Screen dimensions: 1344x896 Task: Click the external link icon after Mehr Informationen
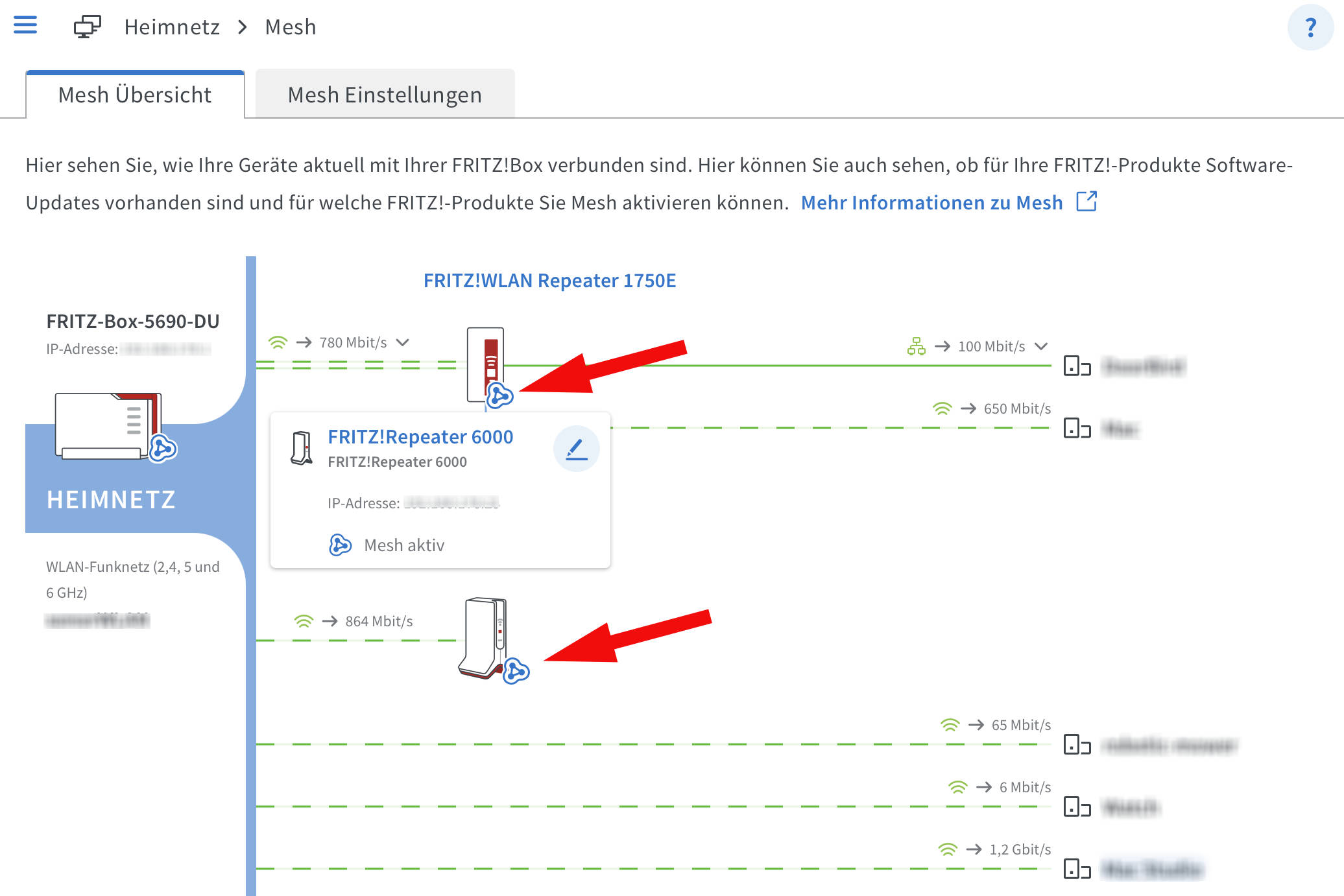tap(1086, 201)
